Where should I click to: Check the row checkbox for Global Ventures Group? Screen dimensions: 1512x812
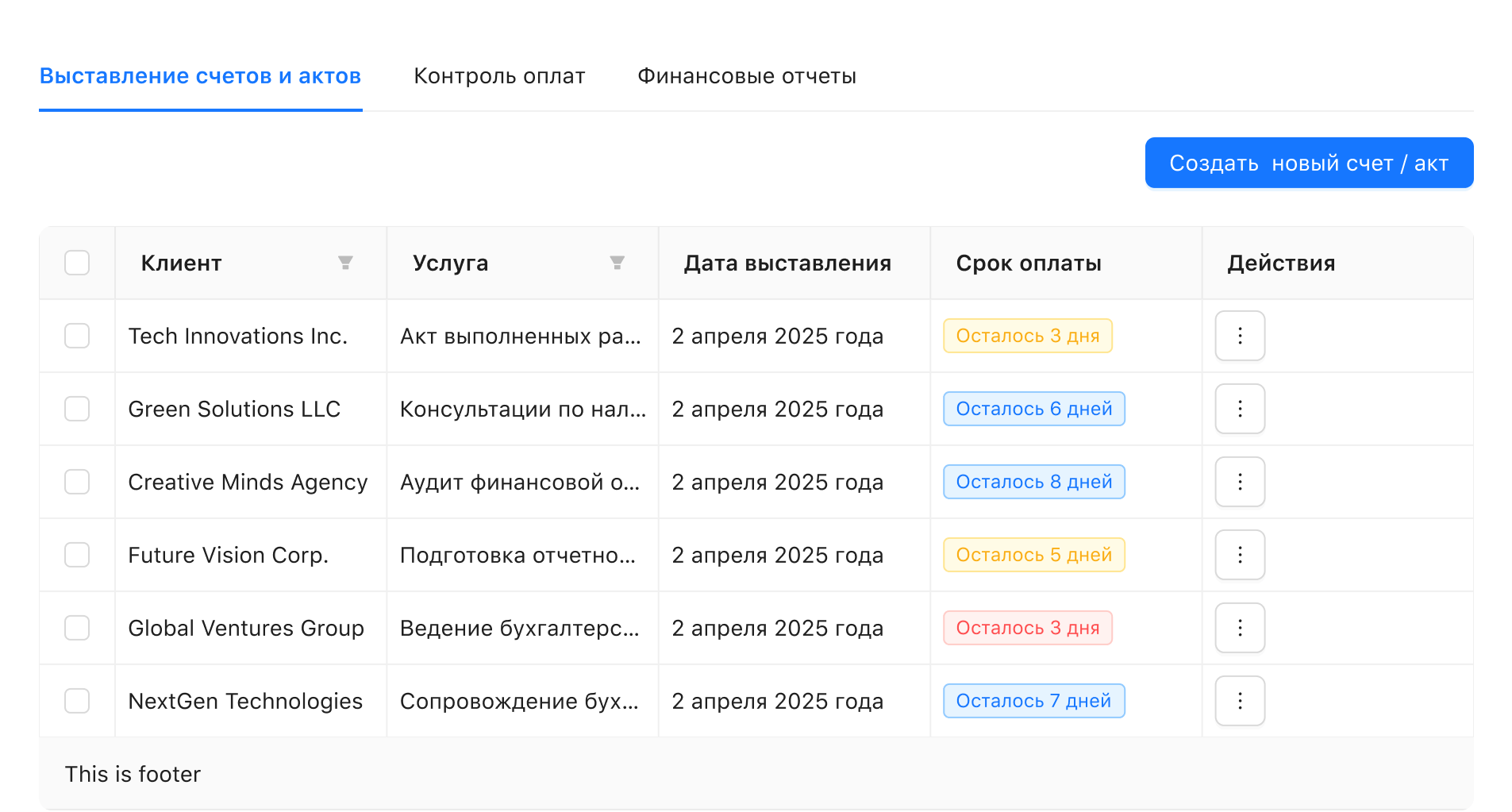tap(76, 628)
